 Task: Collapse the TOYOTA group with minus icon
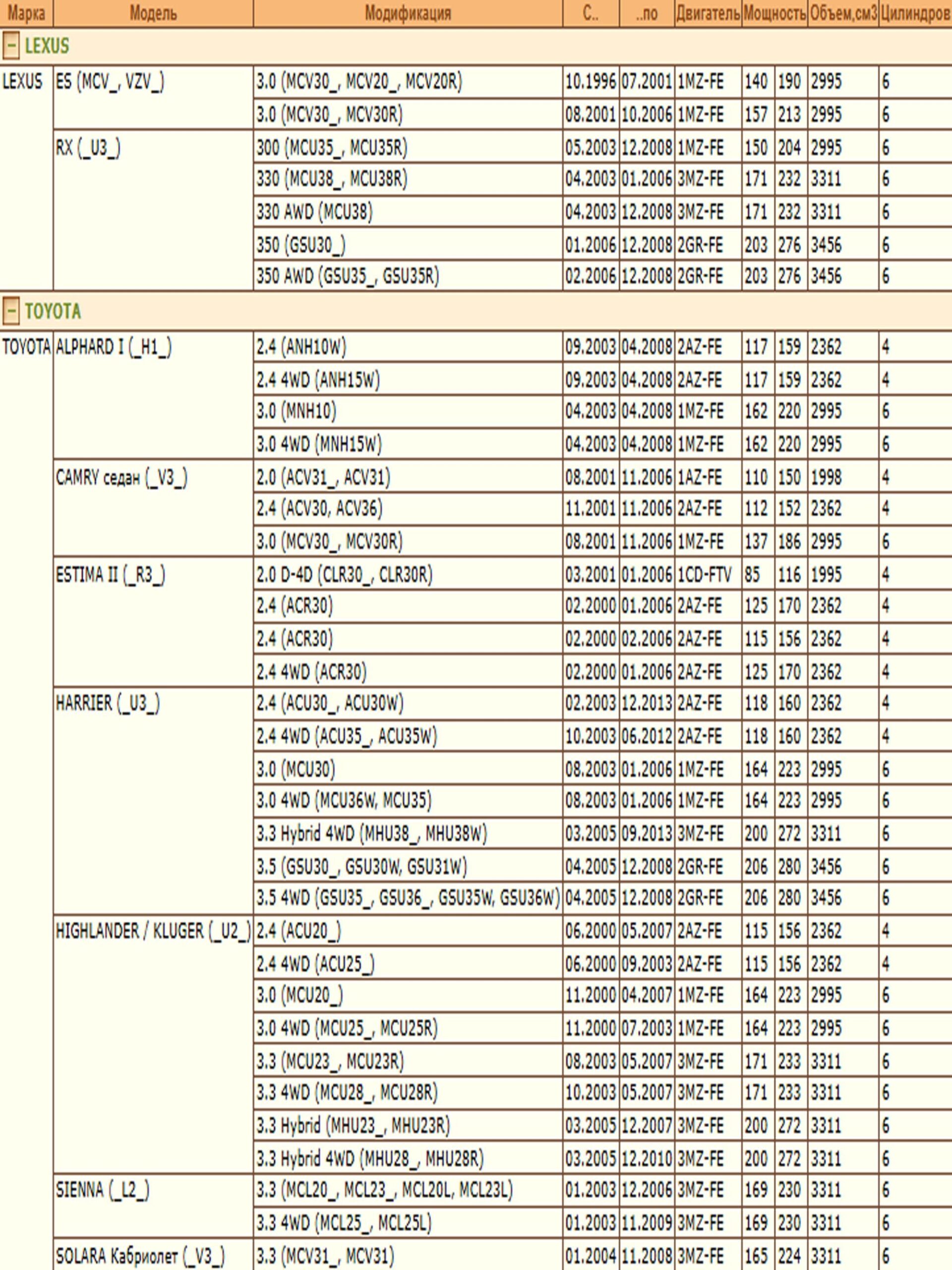coord(10,311)
